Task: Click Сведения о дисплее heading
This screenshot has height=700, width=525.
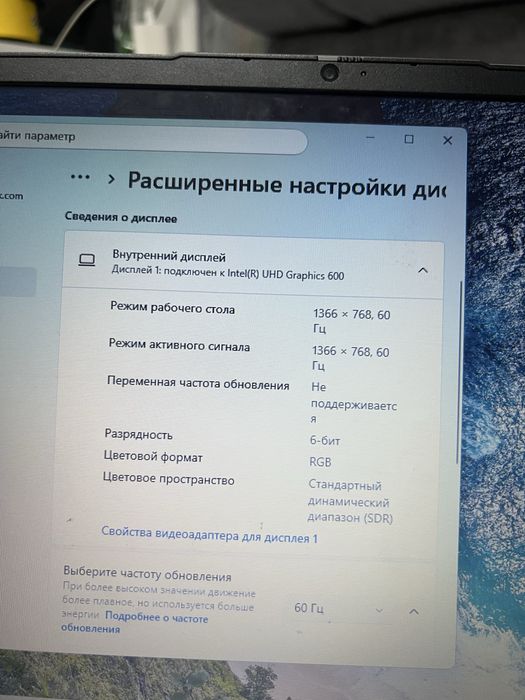Action: click(x=121, y=217)
